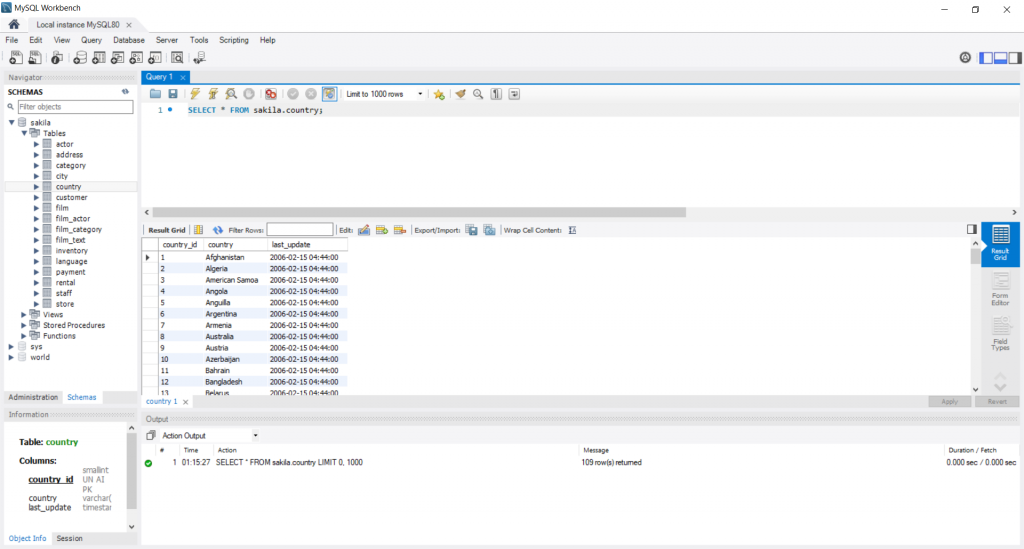Save the script to a file
Screen dimensions: 1024x549
pos(172,94)
